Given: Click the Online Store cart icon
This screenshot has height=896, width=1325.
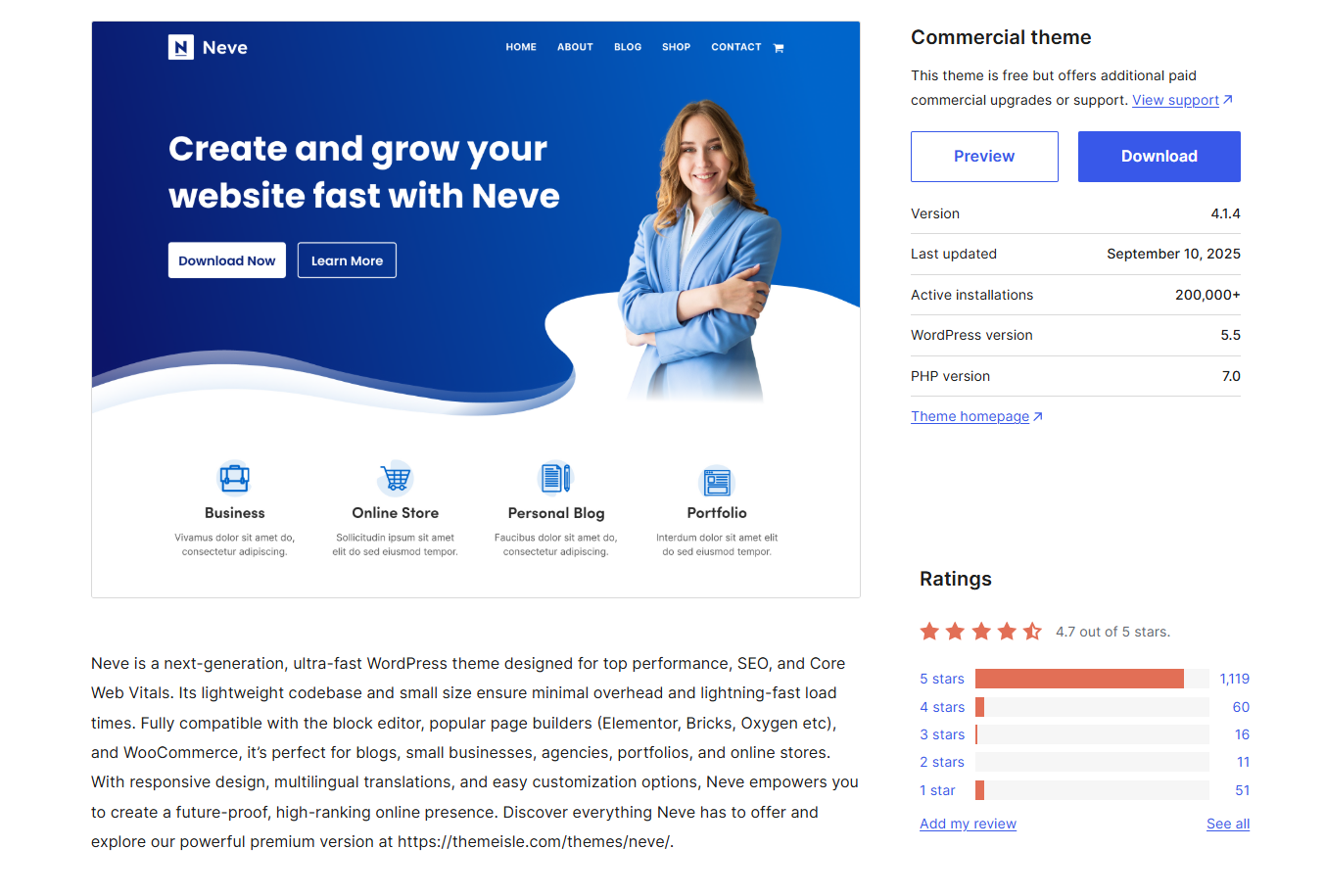Looking at the screenshot, I should (x=396, y=478).
